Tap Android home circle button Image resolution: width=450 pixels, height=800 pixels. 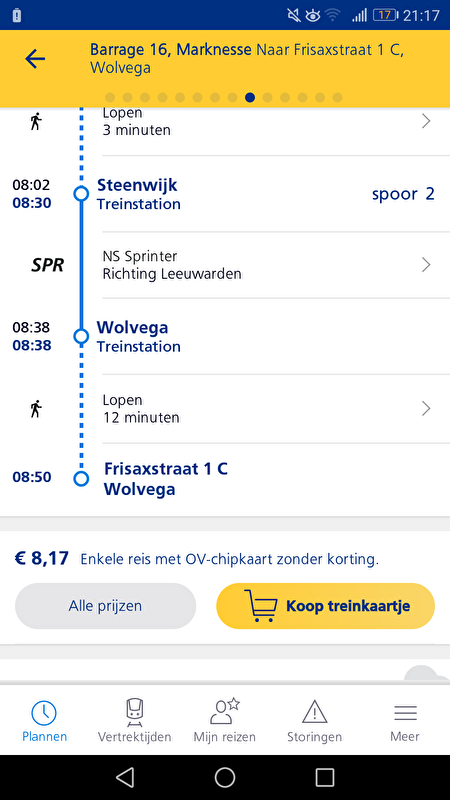(x=225, y=777)
